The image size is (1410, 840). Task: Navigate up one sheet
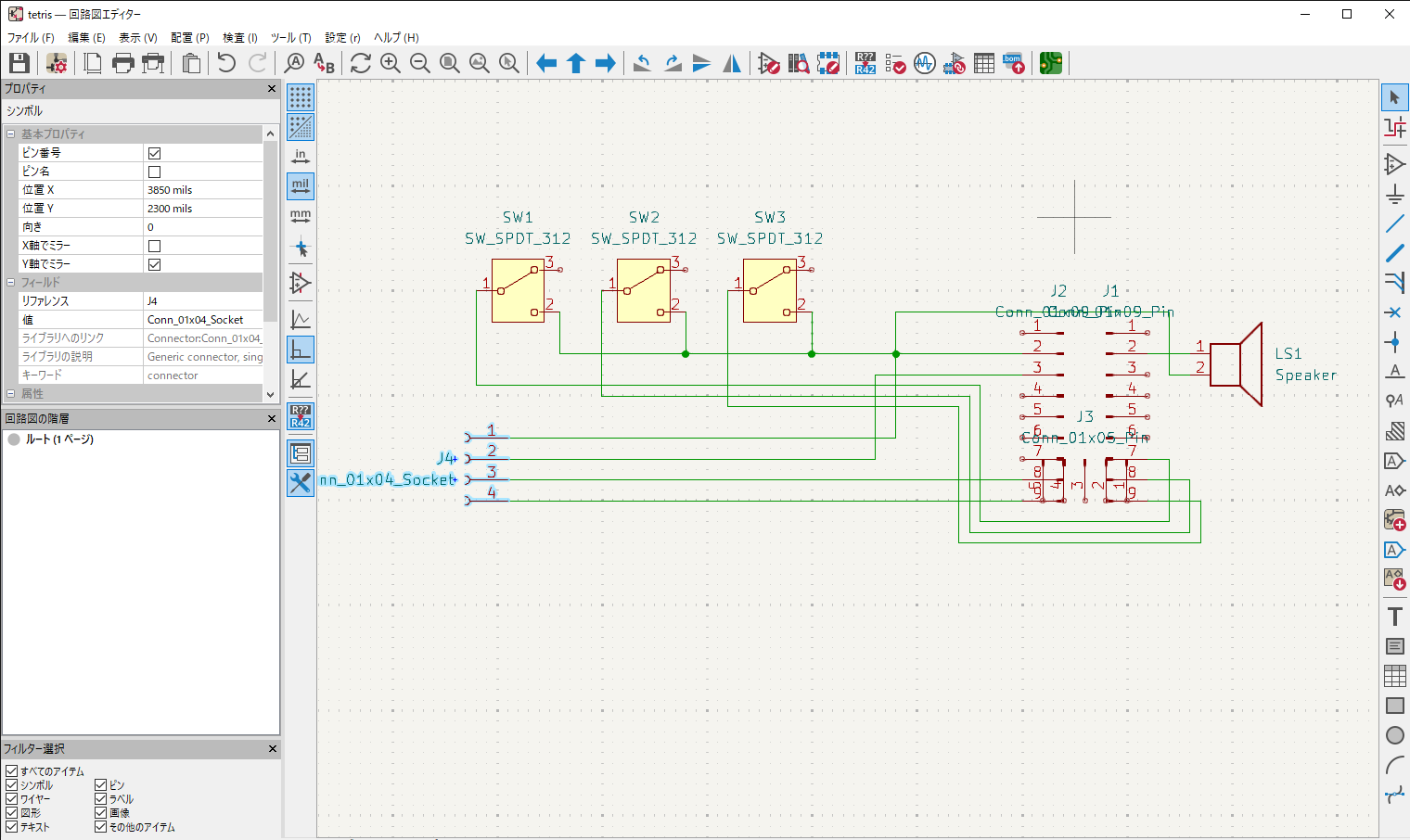pos(576,63)
